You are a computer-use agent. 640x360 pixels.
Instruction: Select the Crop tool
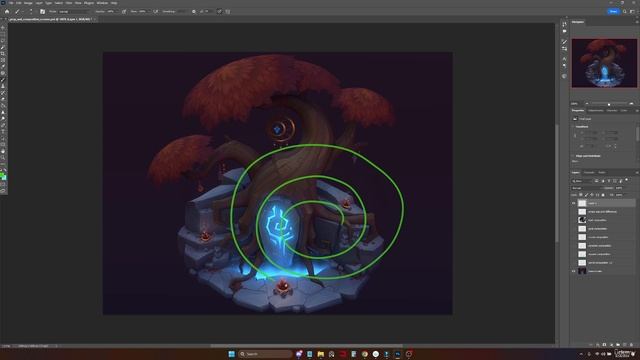click(x=3, y=53)
